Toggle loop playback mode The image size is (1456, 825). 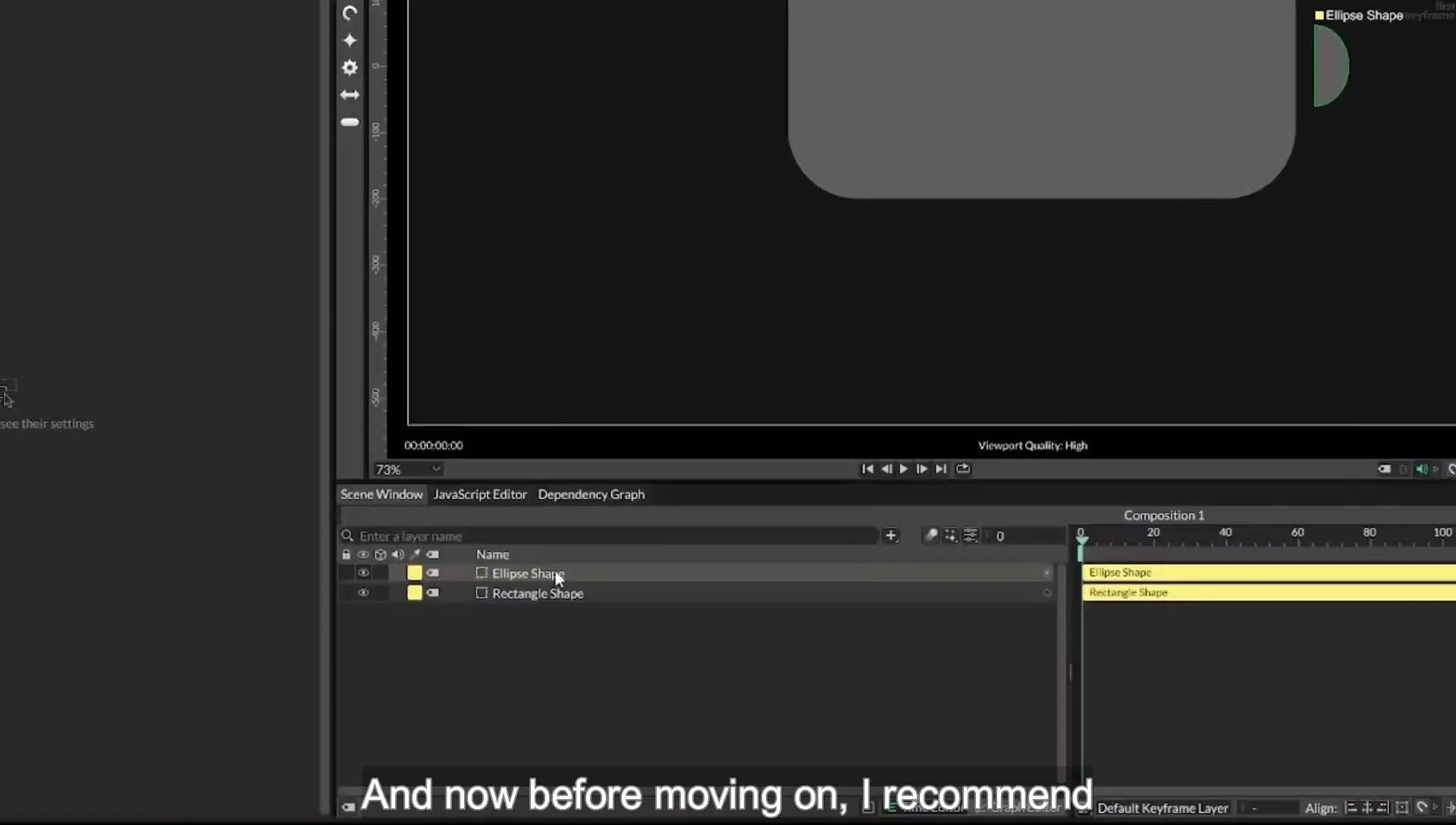pos(963,469)
